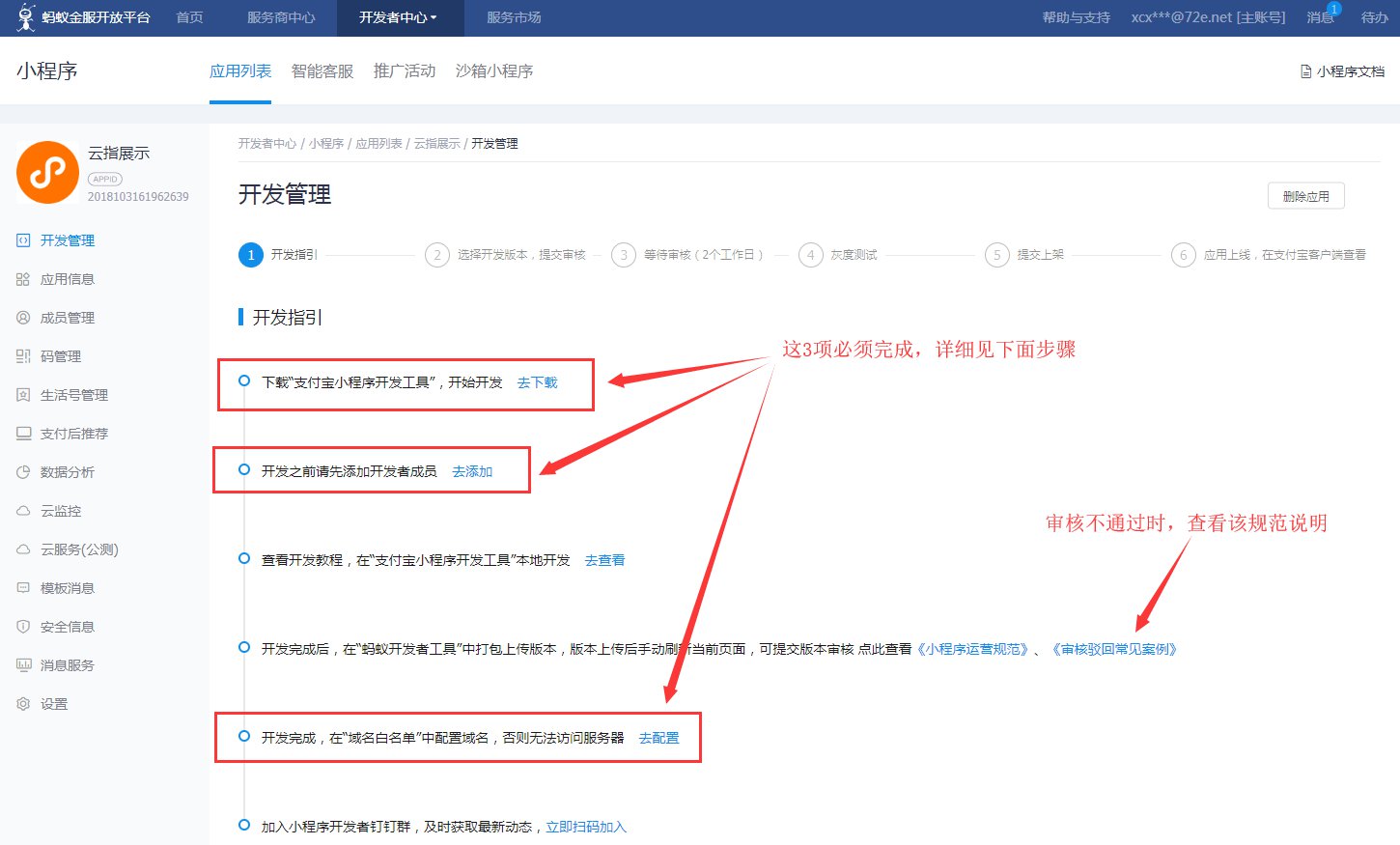Open 《小程序运营规范》 link
Image resolution: width=1400 pixels, height=845 pixels.
(x=972, y=649)
